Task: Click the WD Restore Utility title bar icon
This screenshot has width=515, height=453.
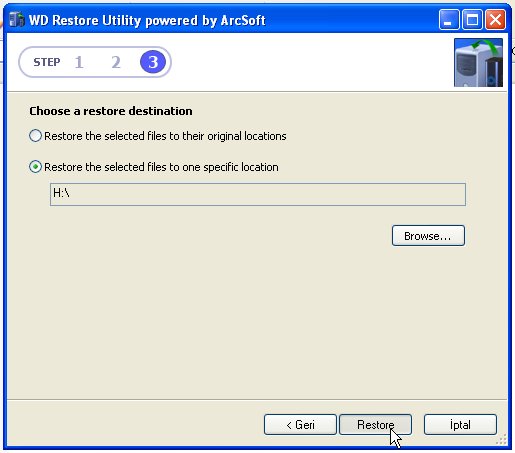Action: (x=16, y=20)
